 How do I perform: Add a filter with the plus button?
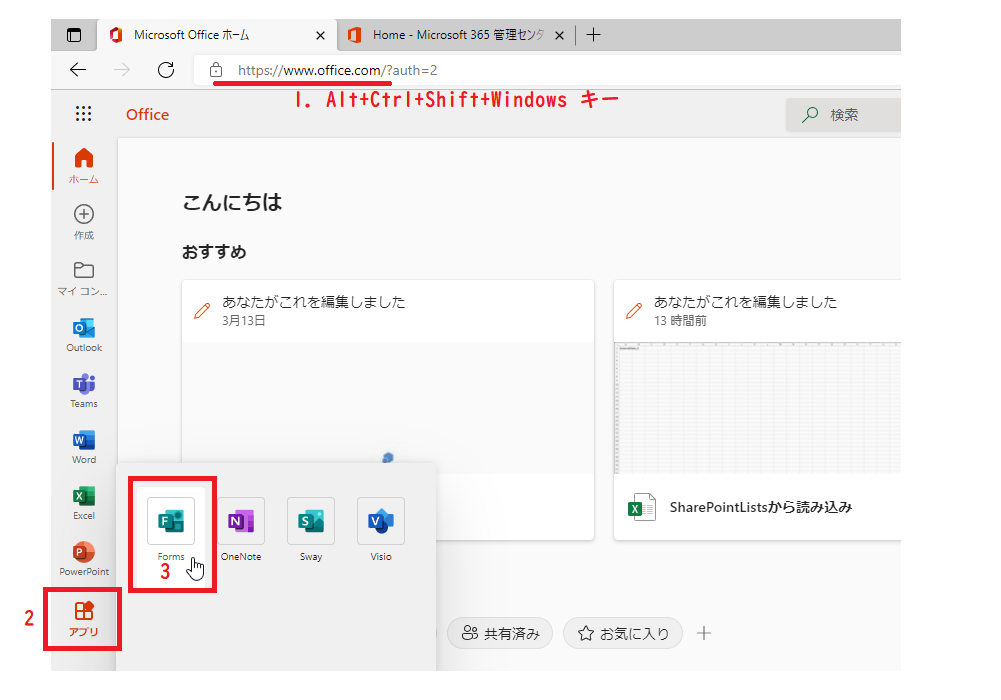(x=704, y=633)
